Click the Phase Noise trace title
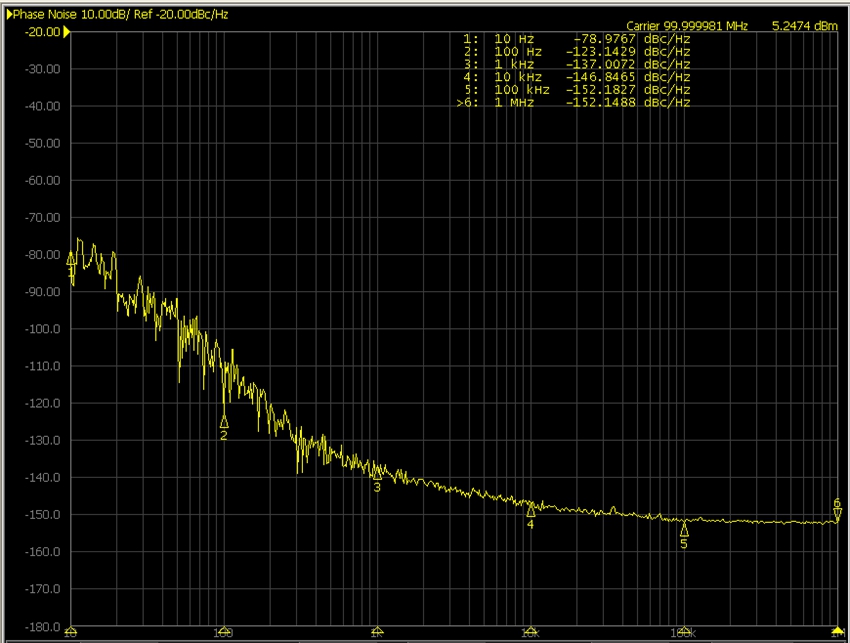This screenshot has width=850, height=643. pyautogui.click(x=46, y=13)
